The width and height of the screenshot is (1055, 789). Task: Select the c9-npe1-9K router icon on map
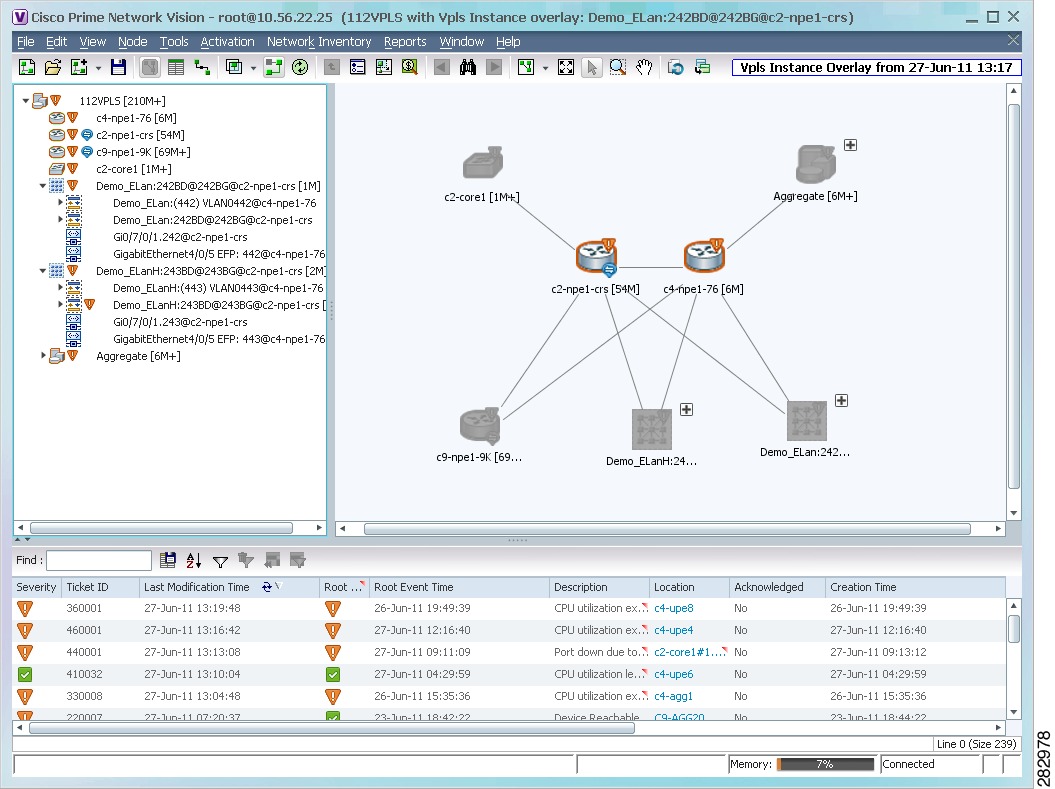click(x=480, y=426)
